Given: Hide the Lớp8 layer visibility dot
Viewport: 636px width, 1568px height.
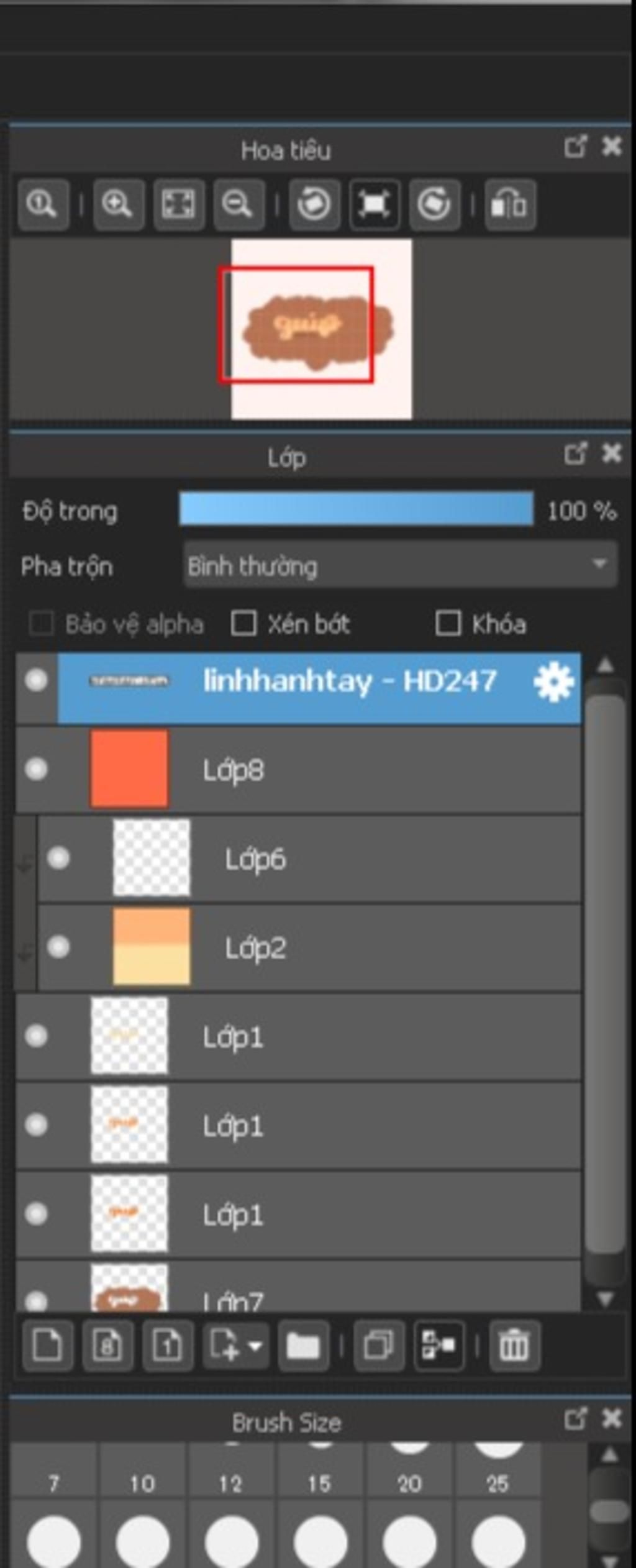Looking at the screenshot, I should 36,769.
